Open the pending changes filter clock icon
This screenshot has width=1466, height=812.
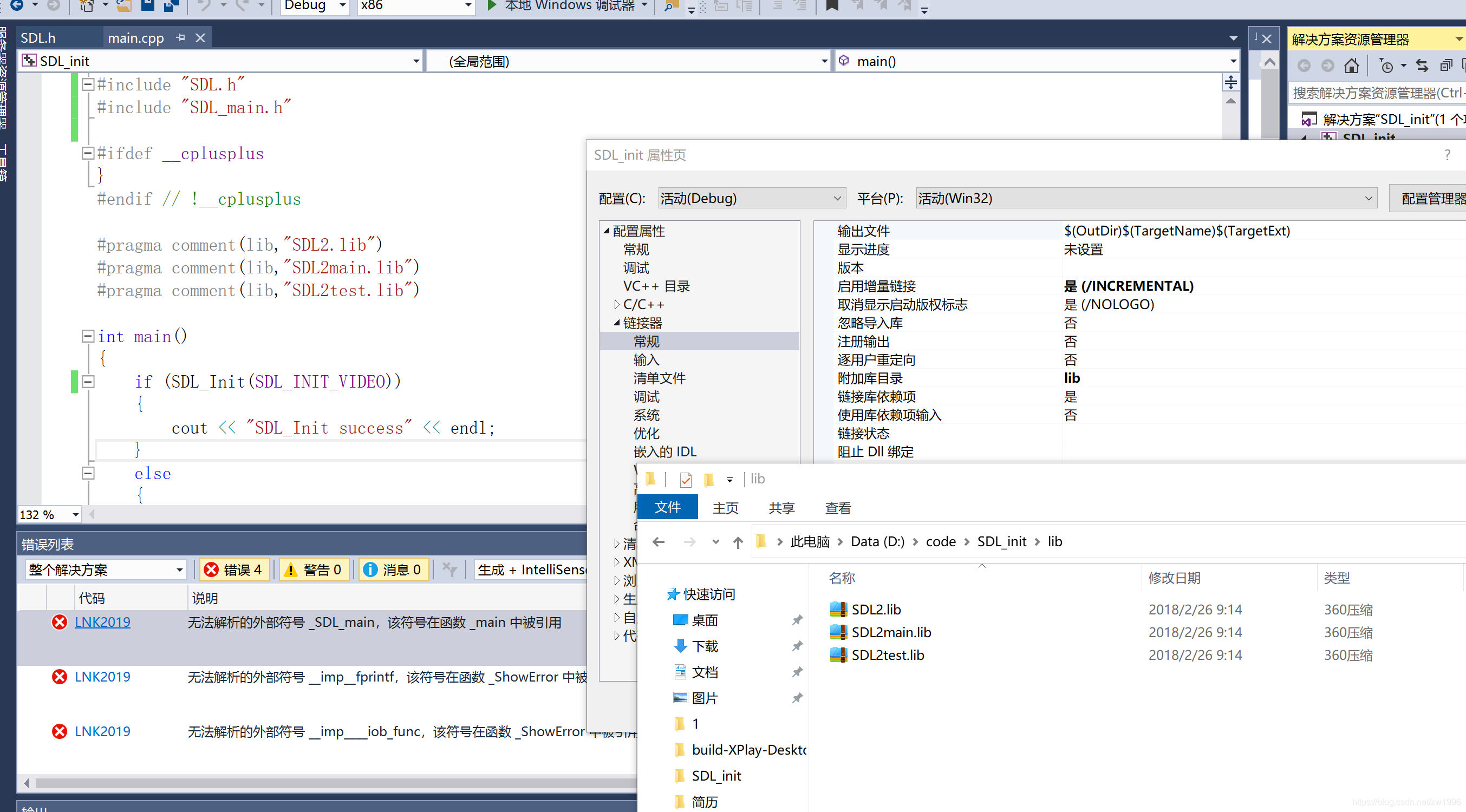click(x=1386, y=66)
